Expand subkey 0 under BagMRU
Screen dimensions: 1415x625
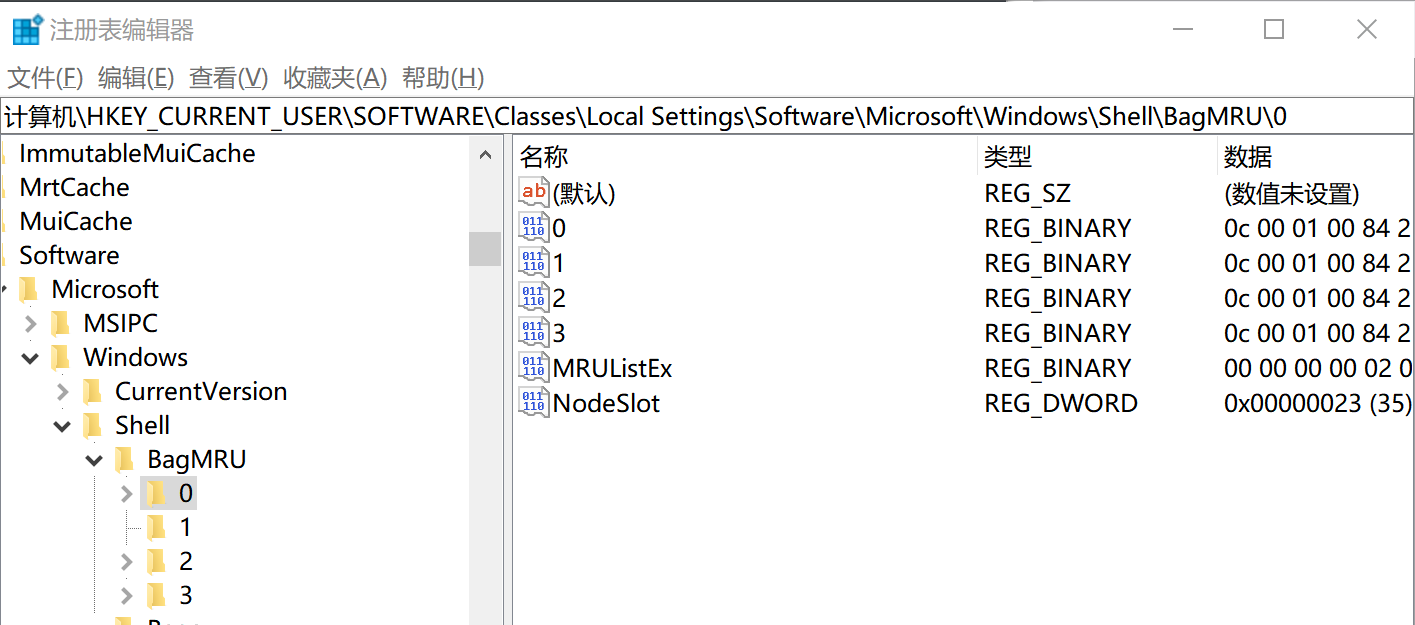pos(126,493)
